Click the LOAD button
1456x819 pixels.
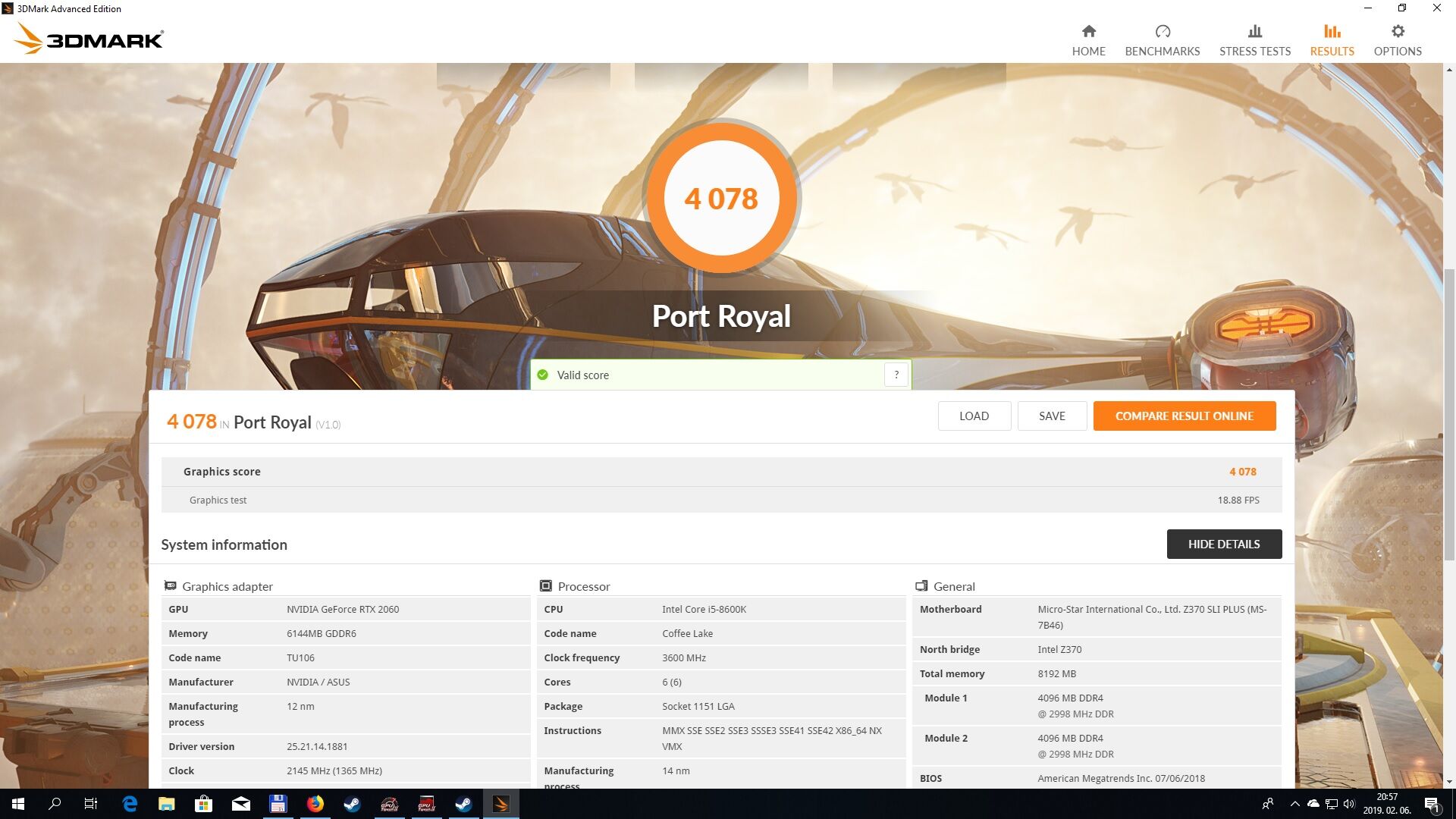(x=974, y=416)
